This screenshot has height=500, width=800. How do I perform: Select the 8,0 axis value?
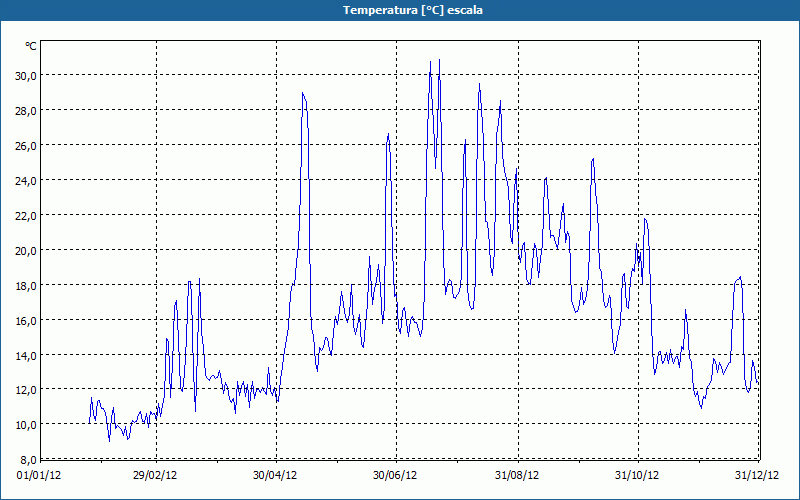tap(28, 459)
